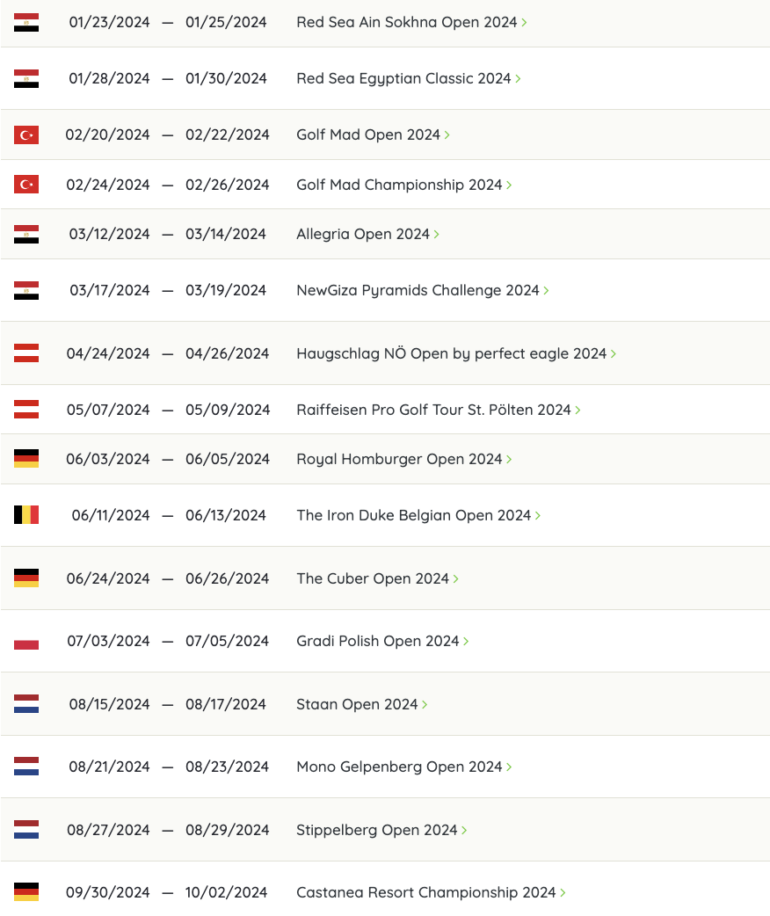Click the green arrow after Golf Mad Championship 2024
This screenshot has height=916, width=770.
click(509, 185)
